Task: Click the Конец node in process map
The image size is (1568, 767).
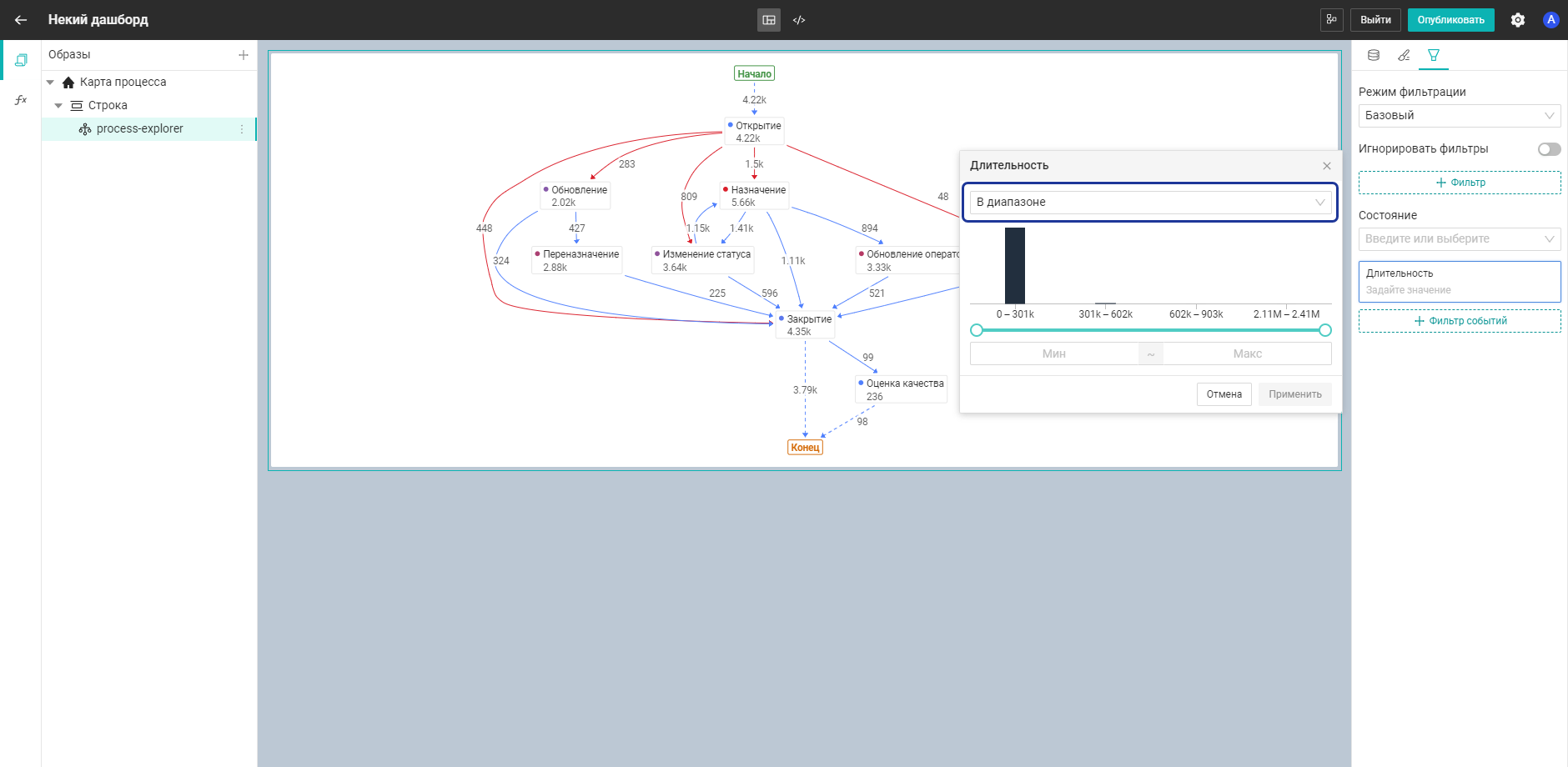Action: click(805, 448)
